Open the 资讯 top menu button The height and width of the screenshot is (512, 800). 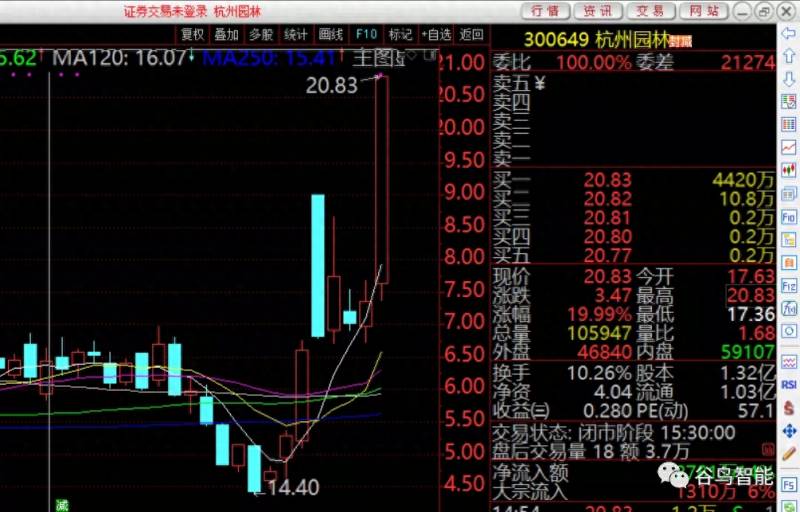[597, 11]
